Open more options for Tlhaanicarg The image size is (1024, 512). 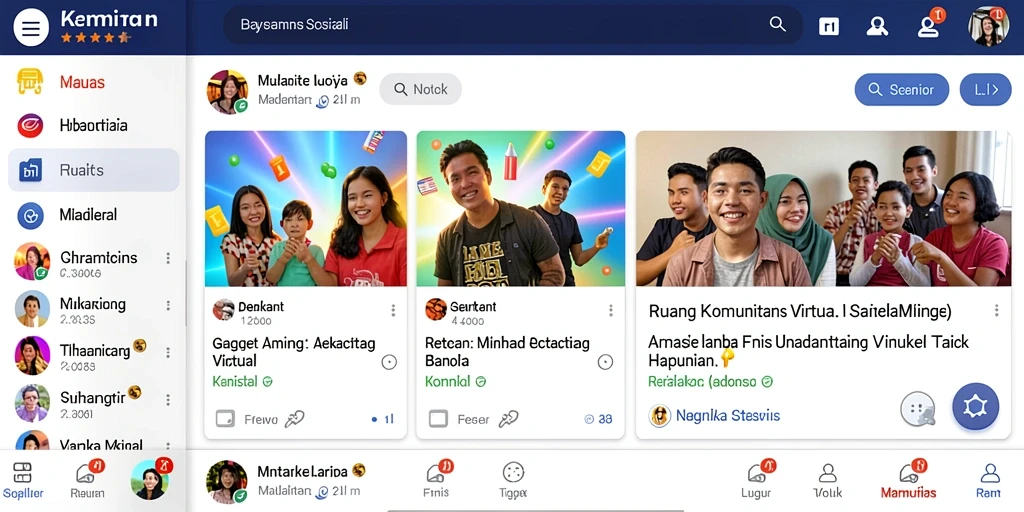click(x=168, y=352)
